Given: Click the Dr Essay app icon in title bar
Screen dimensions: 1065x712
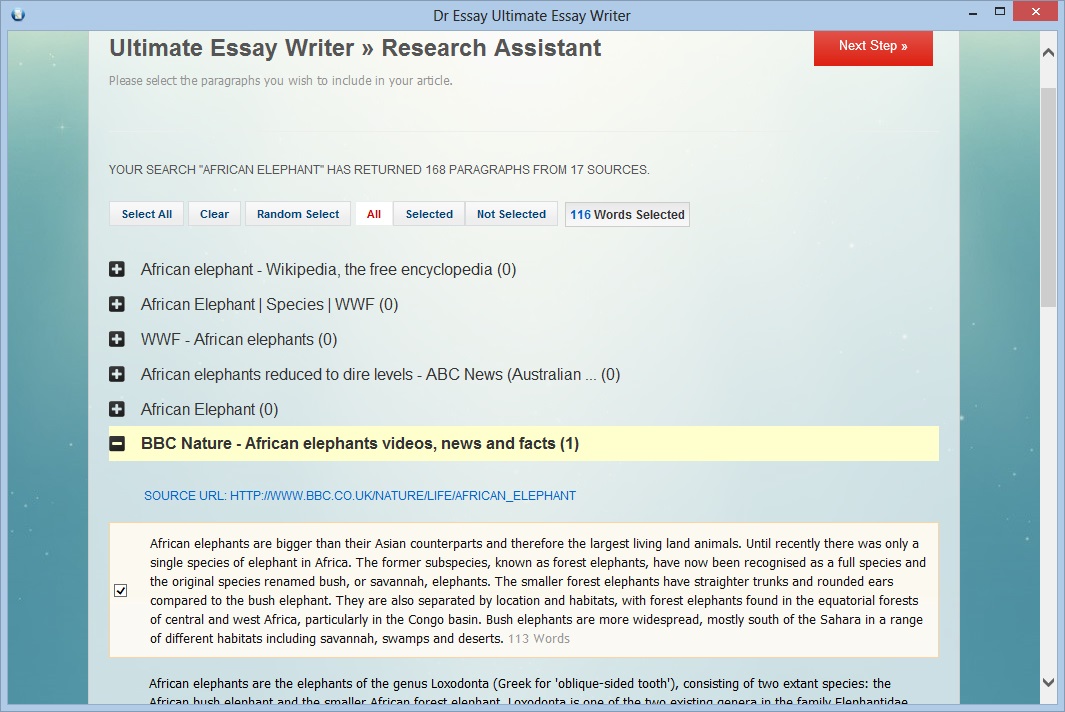Looking at the screenshot, I should (x=18, y=14).
